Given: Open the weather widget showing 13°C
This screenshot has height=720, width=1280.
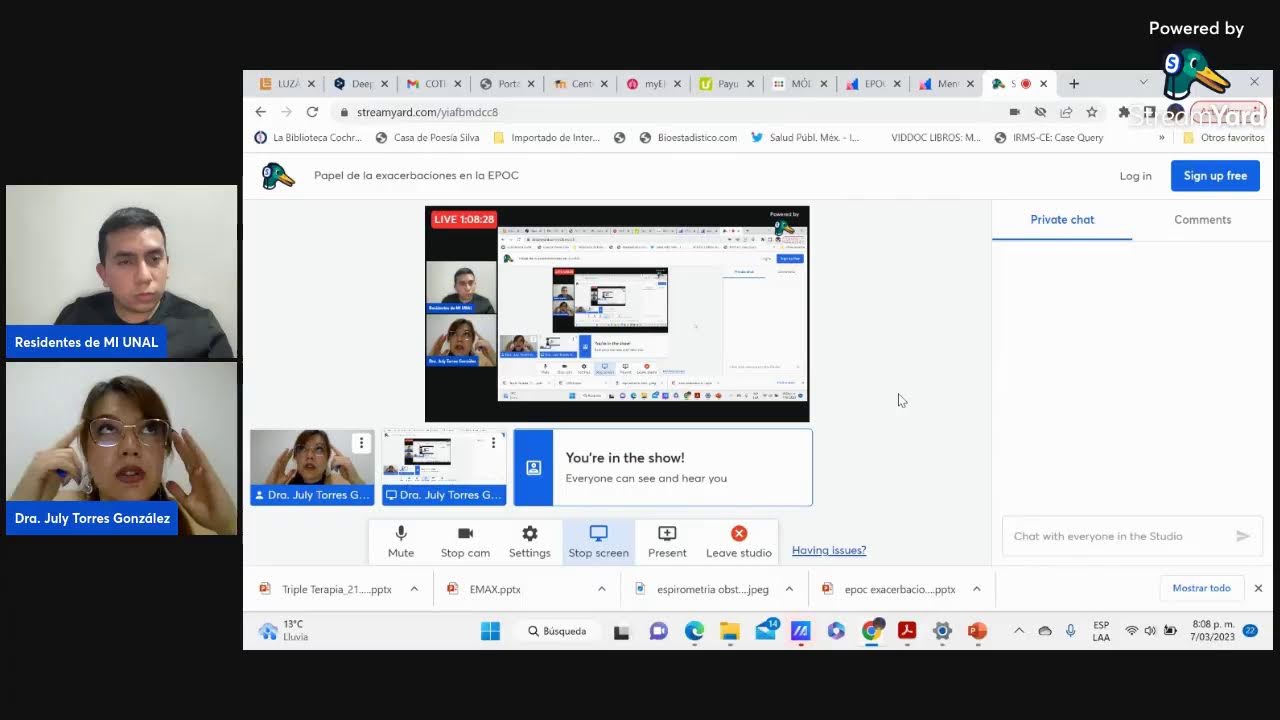Looking at the screenshot, I should pyautogui.click(x=284, y=630).
